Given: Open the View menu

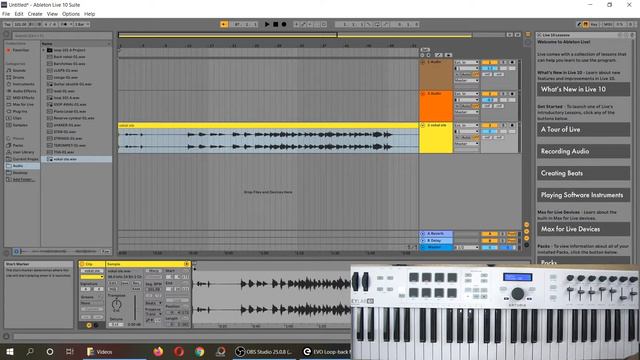Looking at the screenshot, I should point(52,14).
